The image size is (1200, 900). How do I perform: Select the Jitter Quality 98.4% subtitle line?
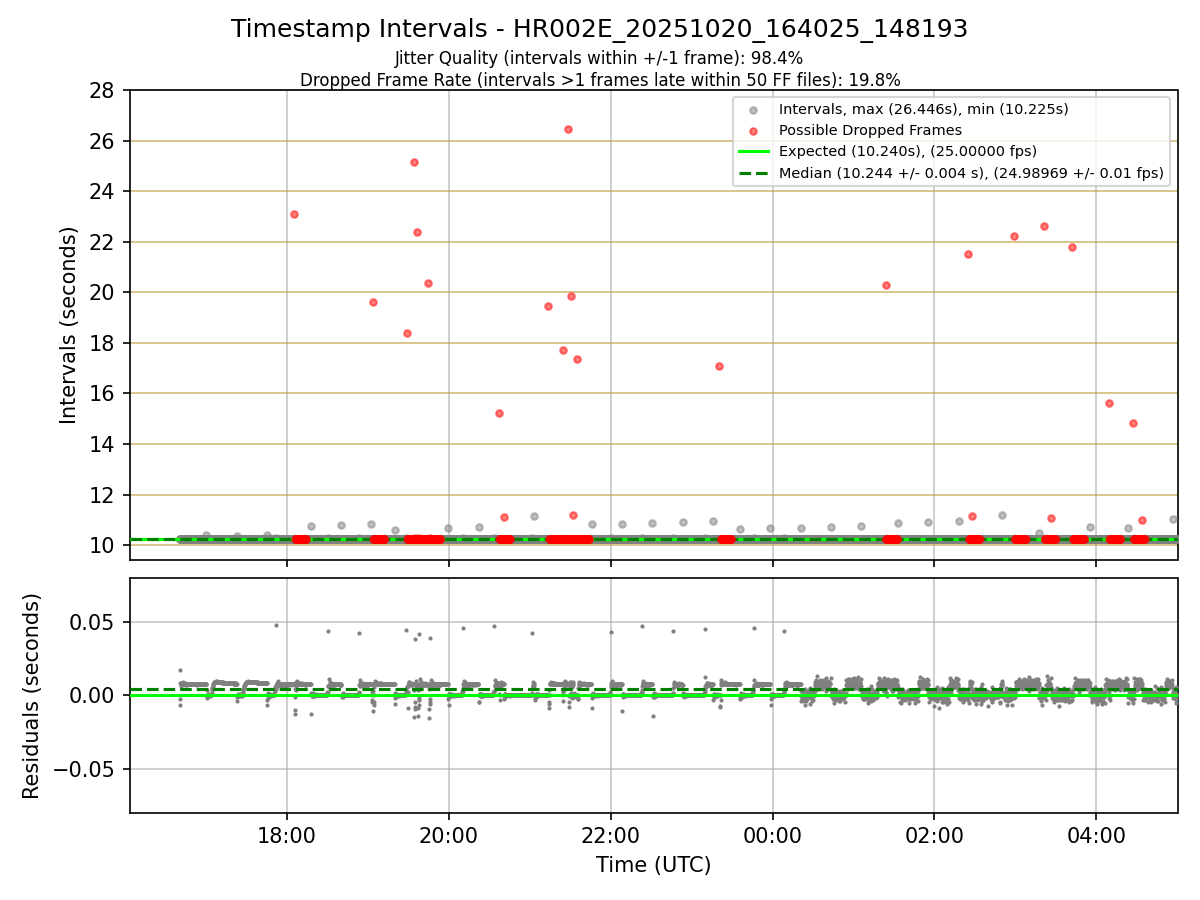(599, 58)
